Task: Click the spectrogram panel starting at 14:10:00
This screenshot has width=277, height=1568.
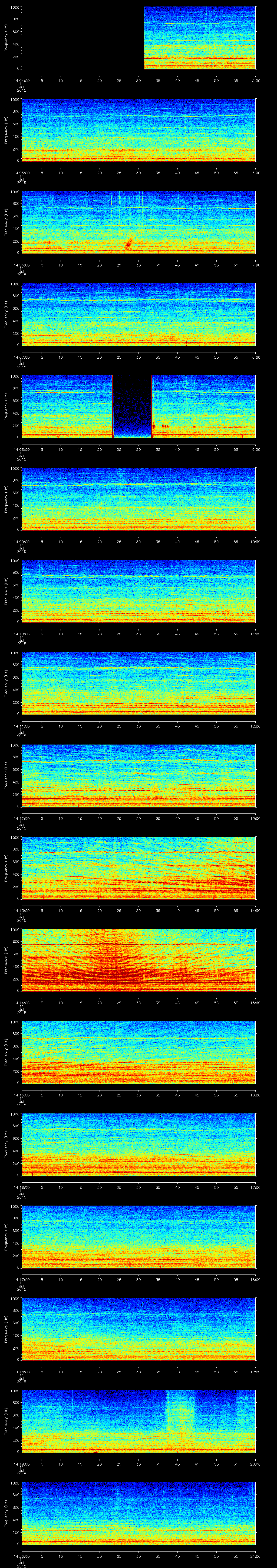Action: [139, 591]
